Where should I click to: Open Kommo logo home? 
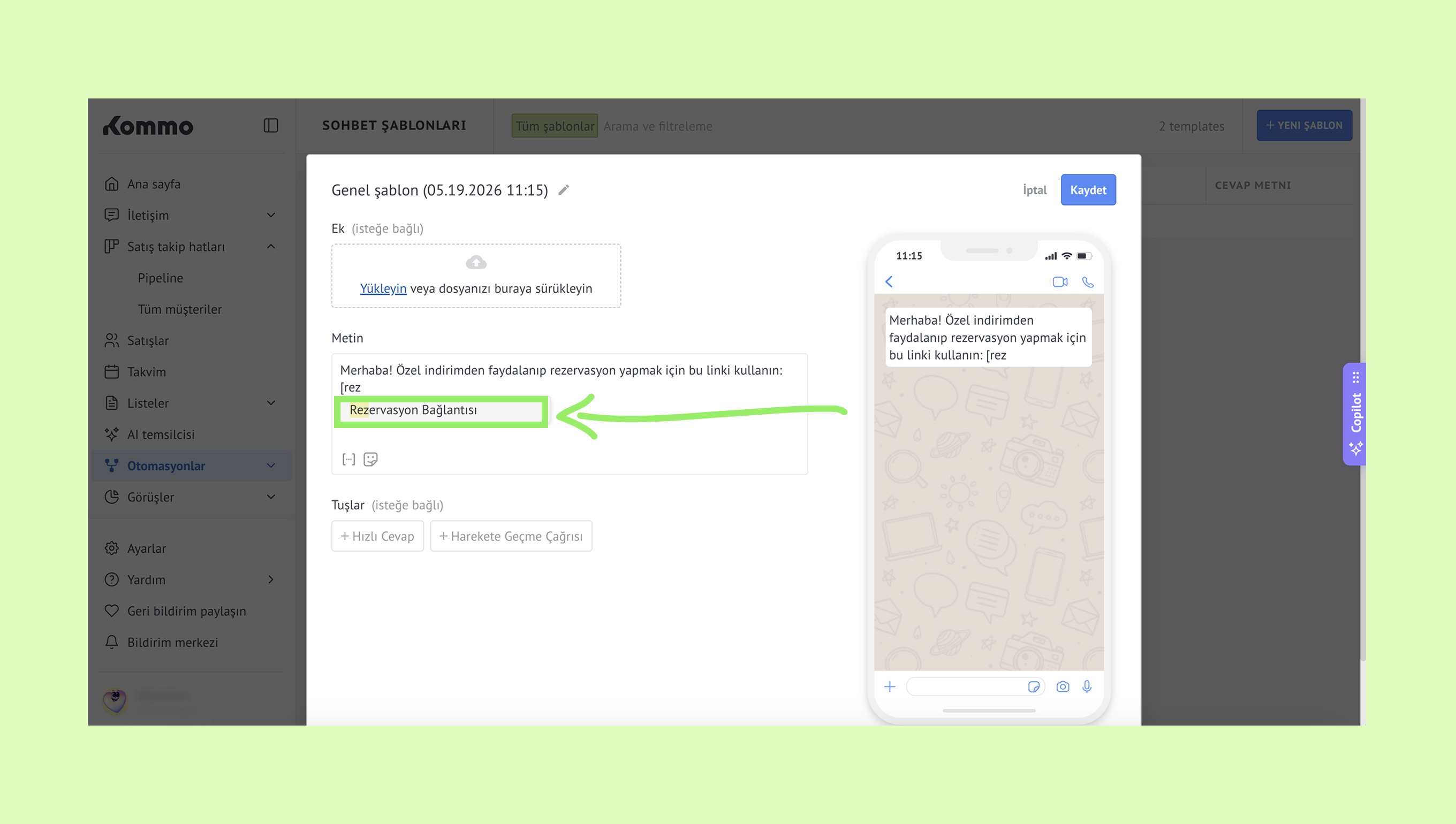(148, 126)
